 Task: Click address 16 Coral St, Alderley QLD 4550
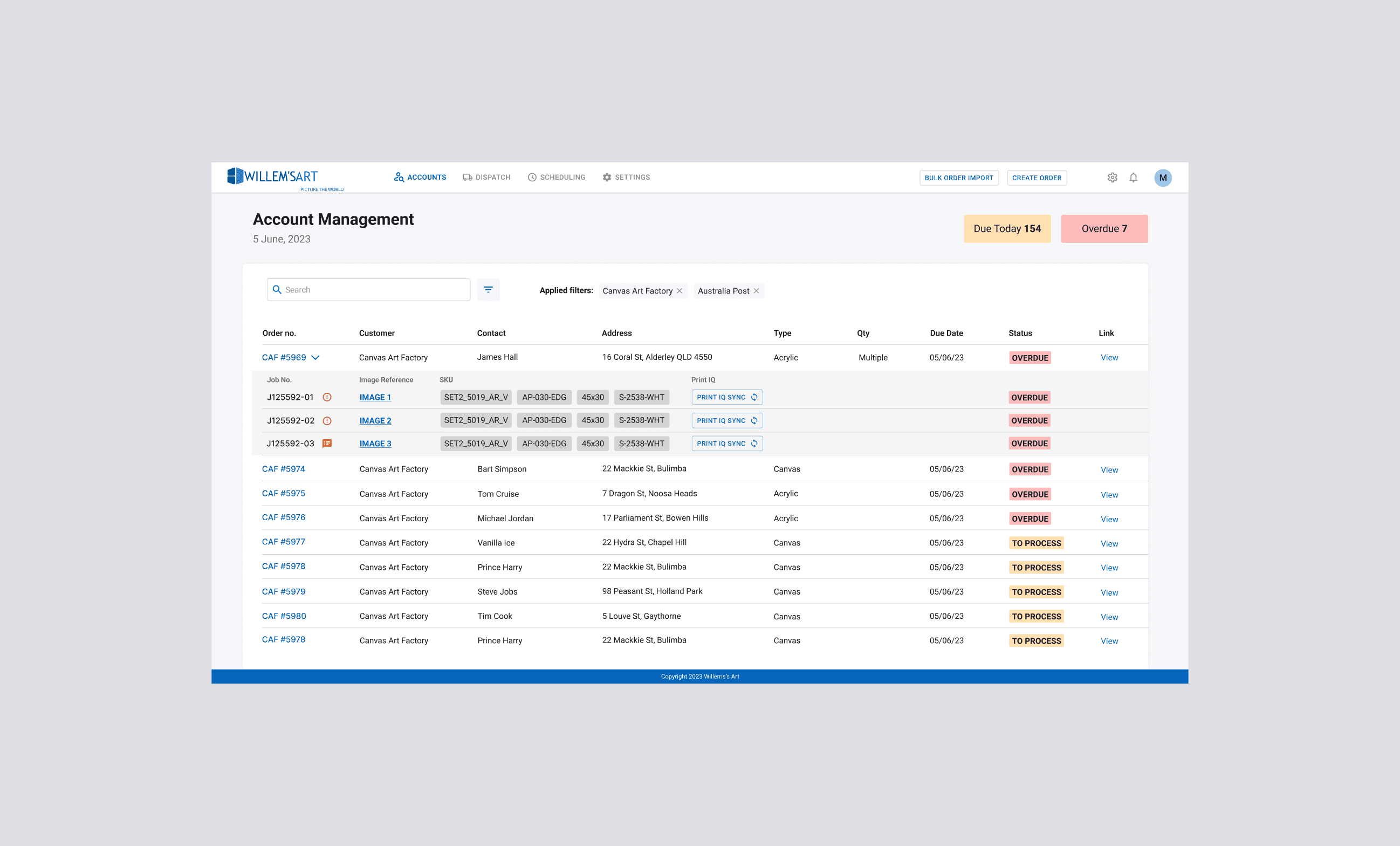tap(657, 357)
